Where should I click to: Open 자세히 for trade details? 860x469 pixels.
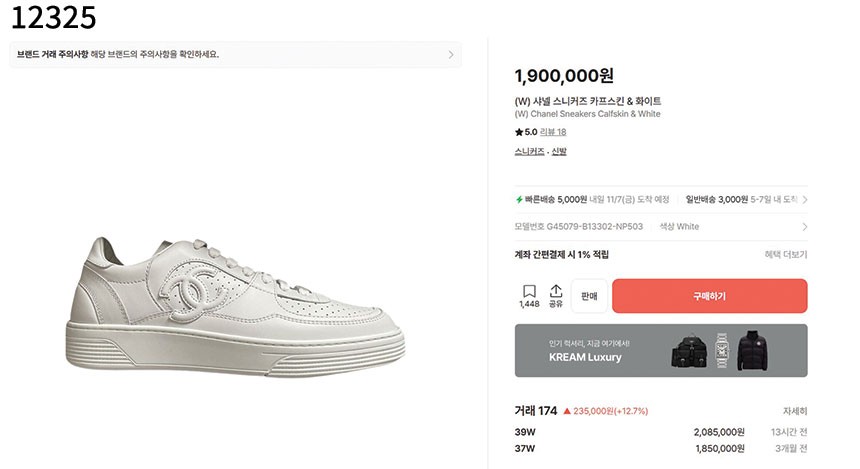coord(795,411)
